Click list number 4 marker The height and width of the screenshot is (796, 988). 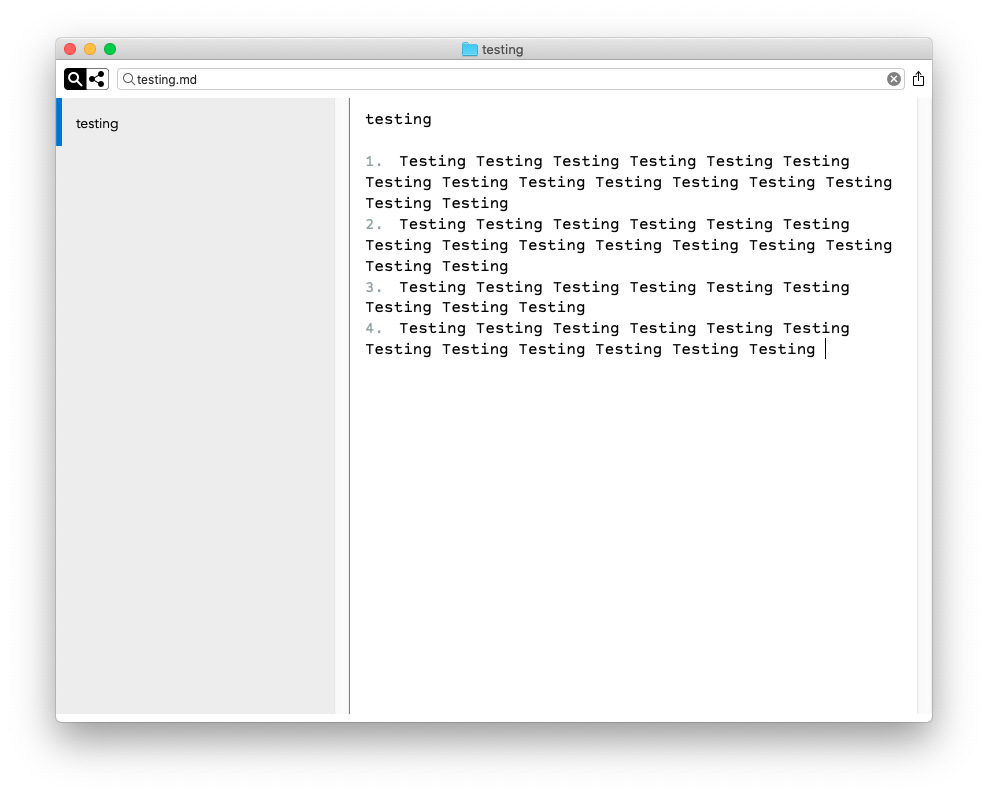click(x=374, y=328)
